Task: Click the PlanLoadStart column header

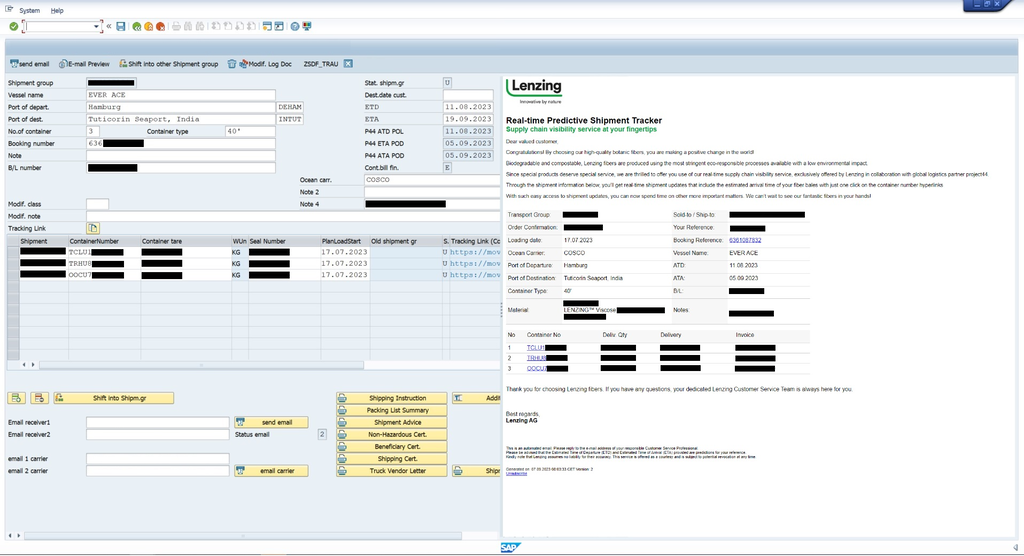Action: coord(344,241)
